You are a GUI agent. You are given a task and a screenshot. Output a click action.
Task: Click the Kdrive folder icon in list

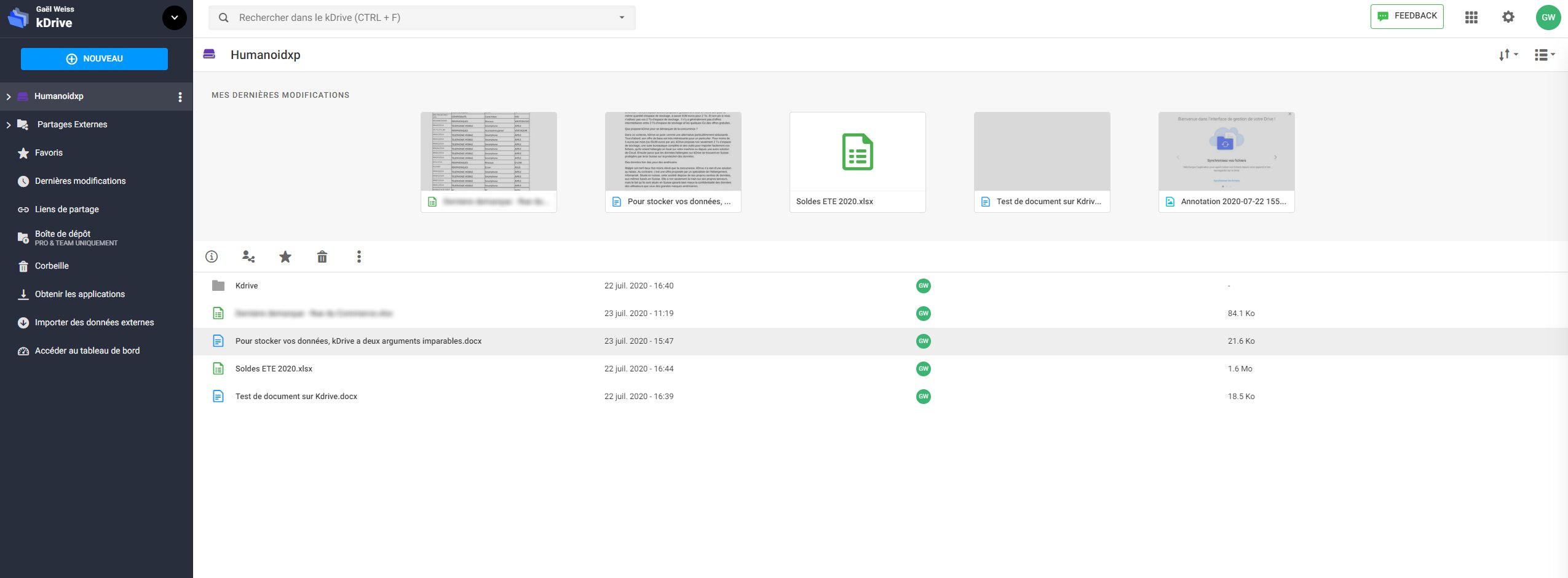click(218, 285)
